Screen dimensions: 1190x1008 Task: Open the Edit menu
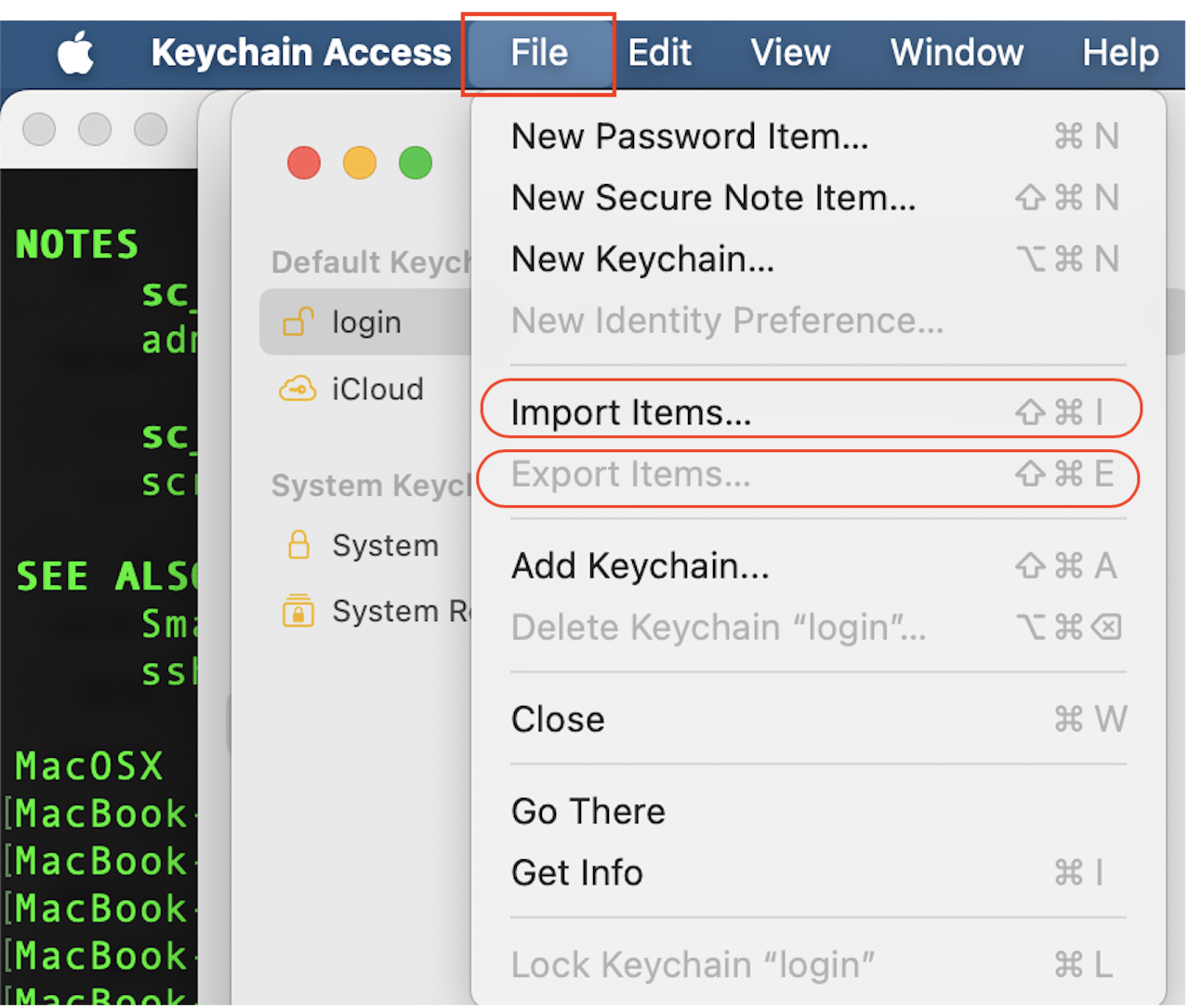coord(659,53)
